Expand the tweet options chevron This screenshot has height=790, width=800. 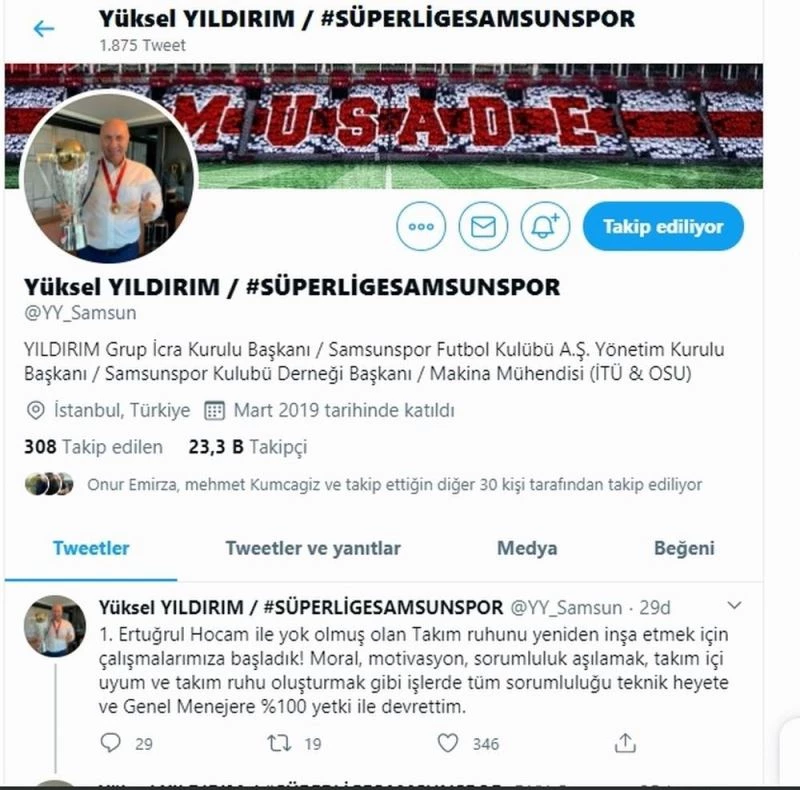click(734, 606)
